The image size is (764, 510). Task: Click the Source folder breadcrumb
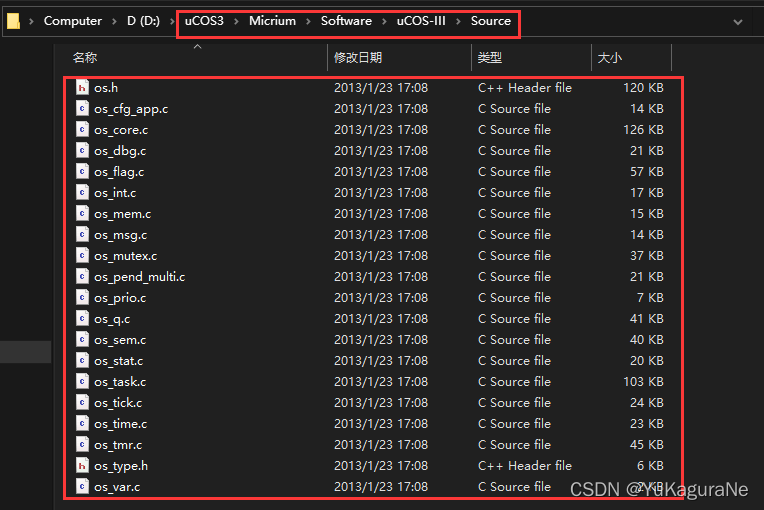(x=491, y=21)
